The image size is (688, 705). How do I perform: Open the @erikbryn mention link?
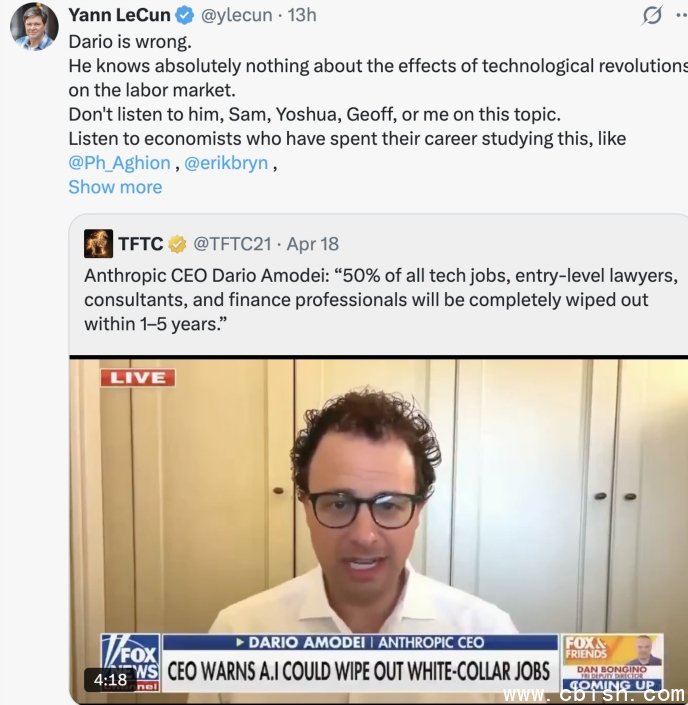click(226, 163)
